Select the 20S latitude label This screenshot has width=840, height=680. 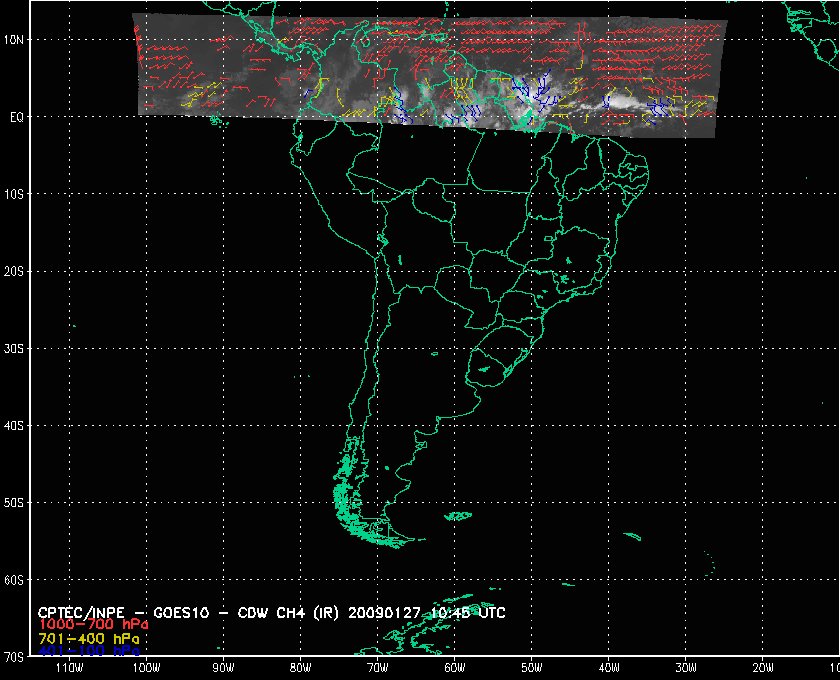[14, 271]
